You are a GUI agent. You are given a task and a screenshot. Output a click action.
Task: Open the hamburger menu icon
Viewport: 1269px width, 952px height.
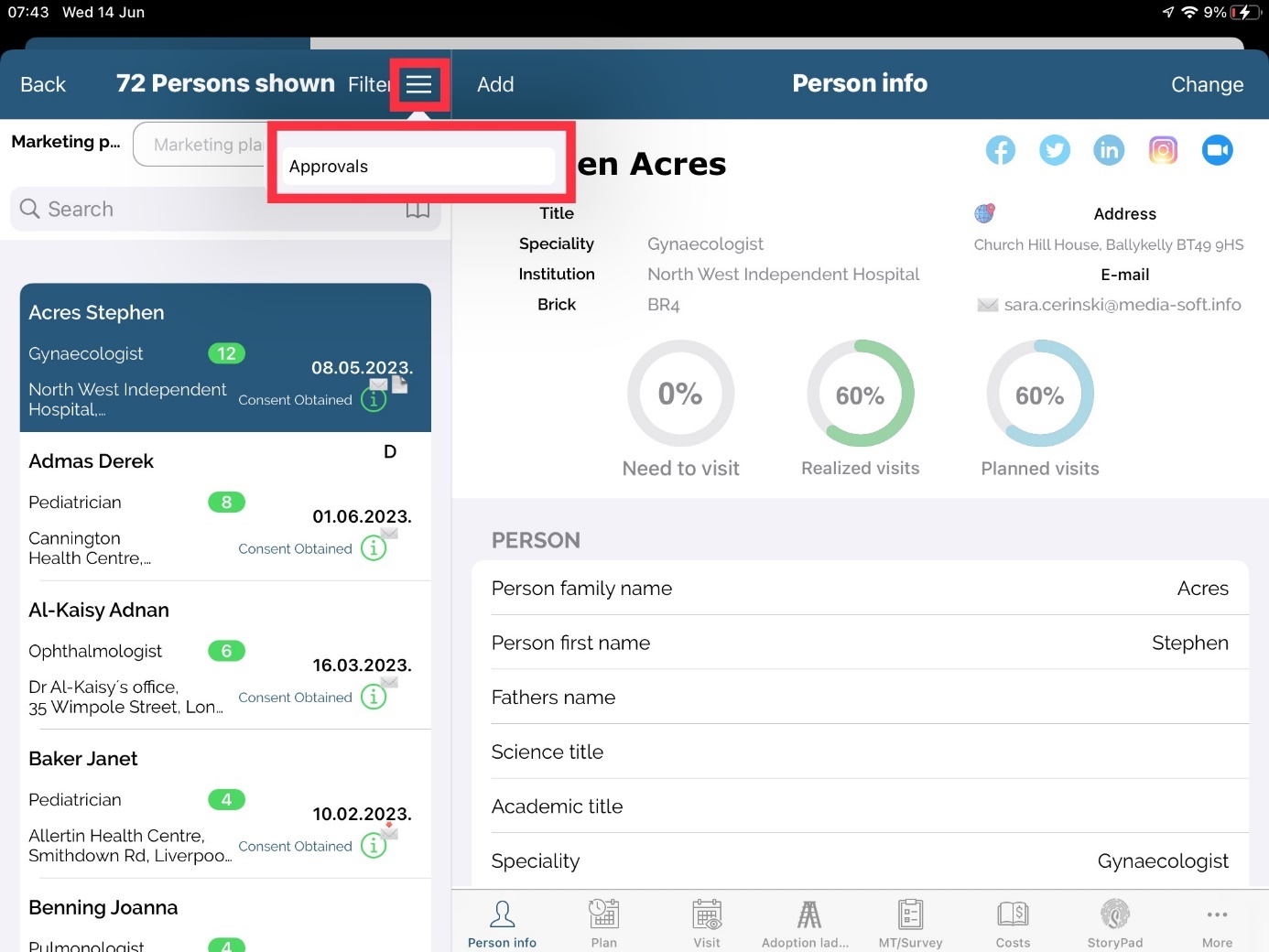[x=418, y=85]
